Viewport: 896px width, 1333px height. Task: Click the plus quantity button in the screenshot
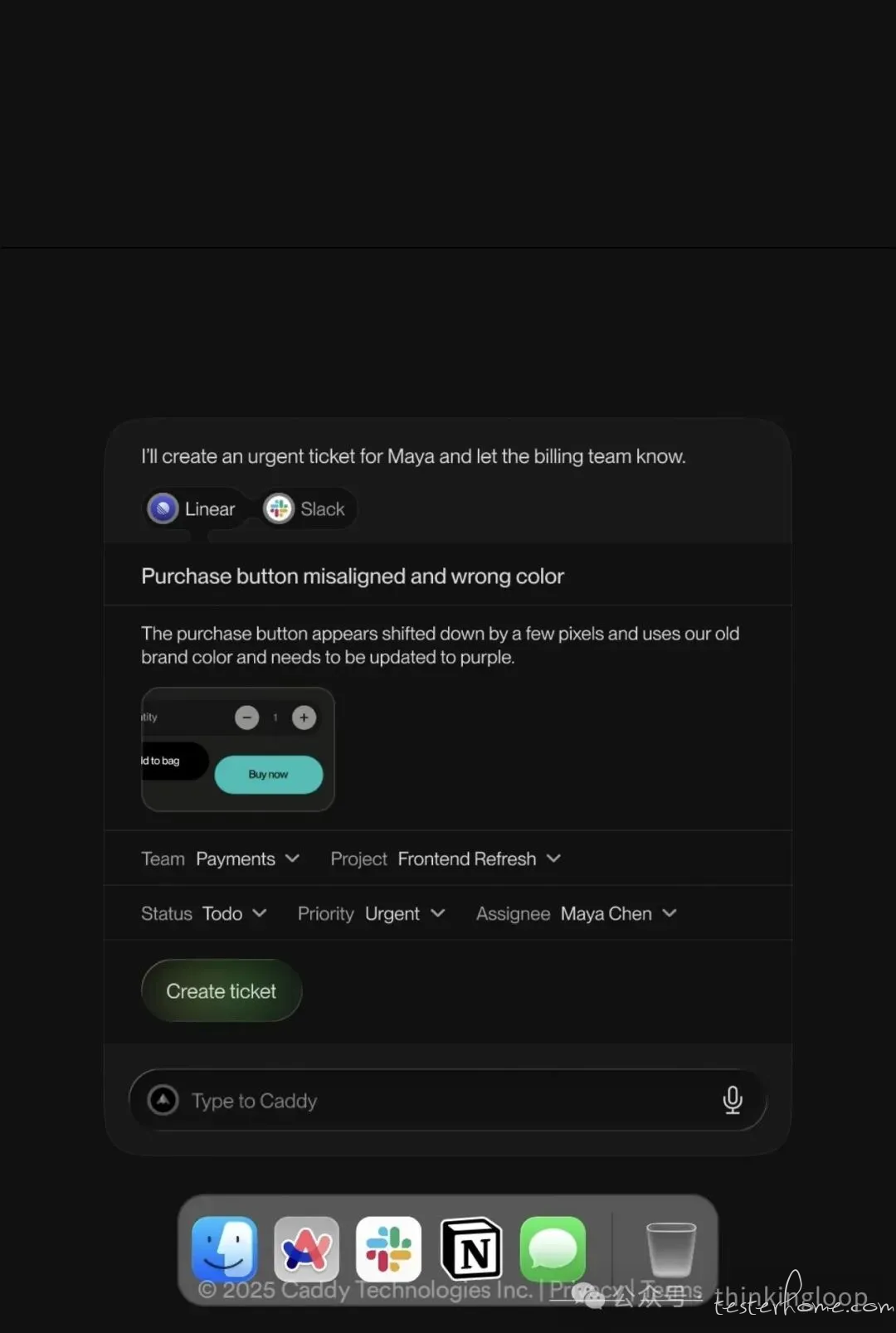click(x=304, y=718)
